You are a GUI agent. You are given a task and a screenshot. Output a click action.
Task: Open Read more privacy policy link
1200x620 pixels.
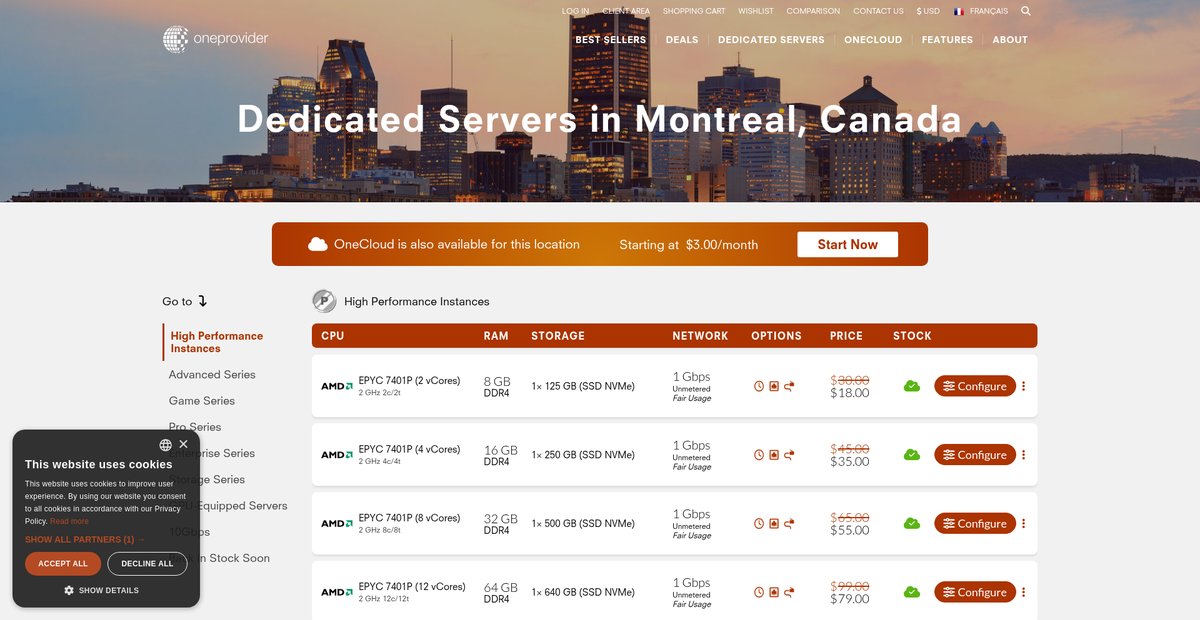(69, 521)
